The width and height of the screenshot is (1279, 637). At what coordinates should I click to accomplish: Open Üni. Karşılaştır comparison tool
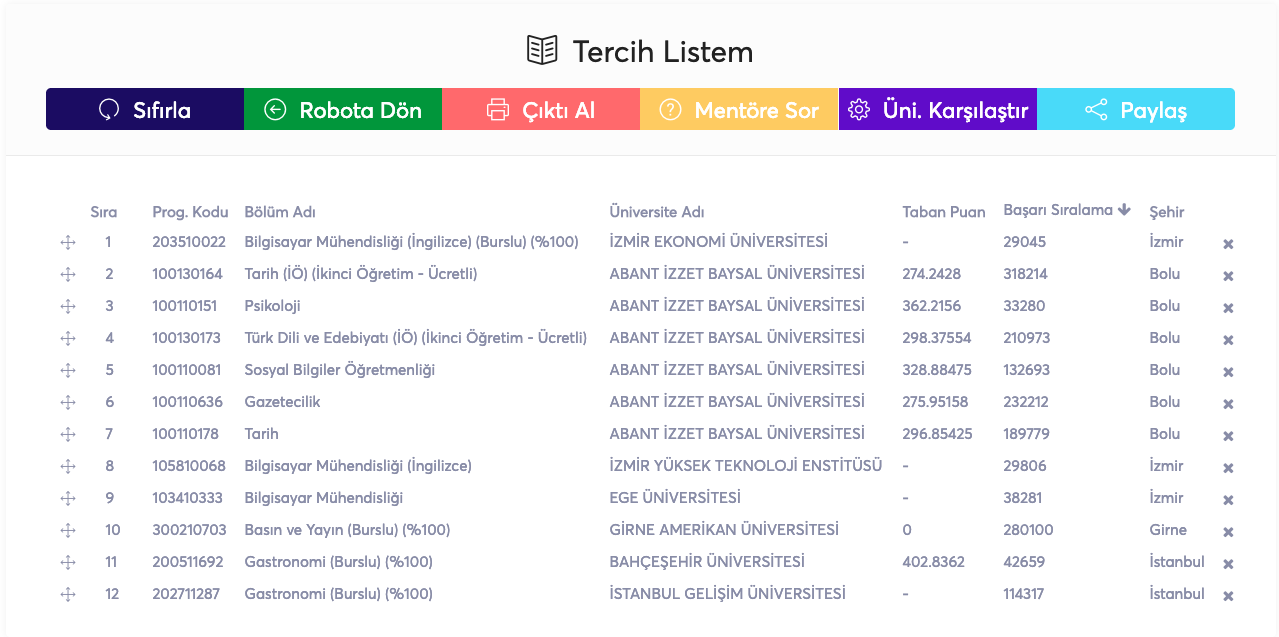tap(937, 110)
